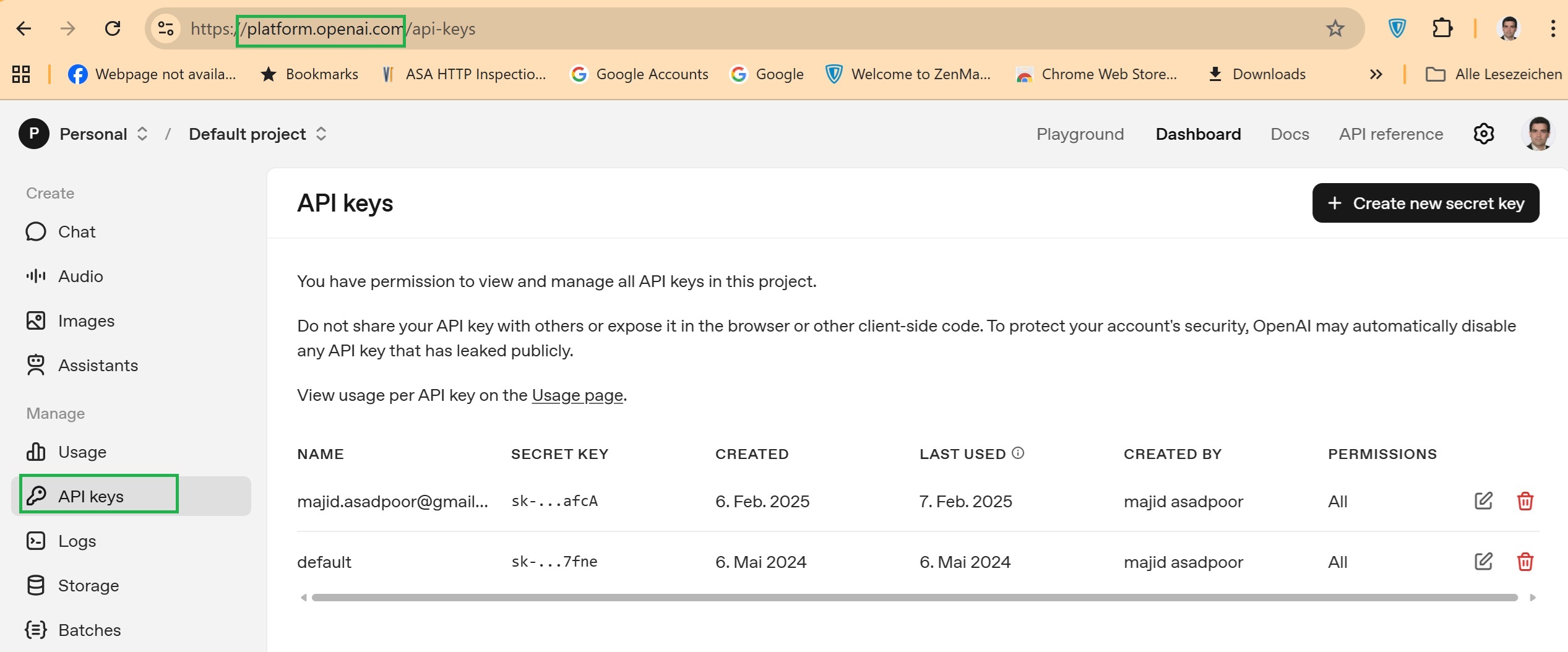The height and width of the screenshot is (652, 1568).
Task: Open the ZenMate shield extension icon
Action: coord(1397,28)
